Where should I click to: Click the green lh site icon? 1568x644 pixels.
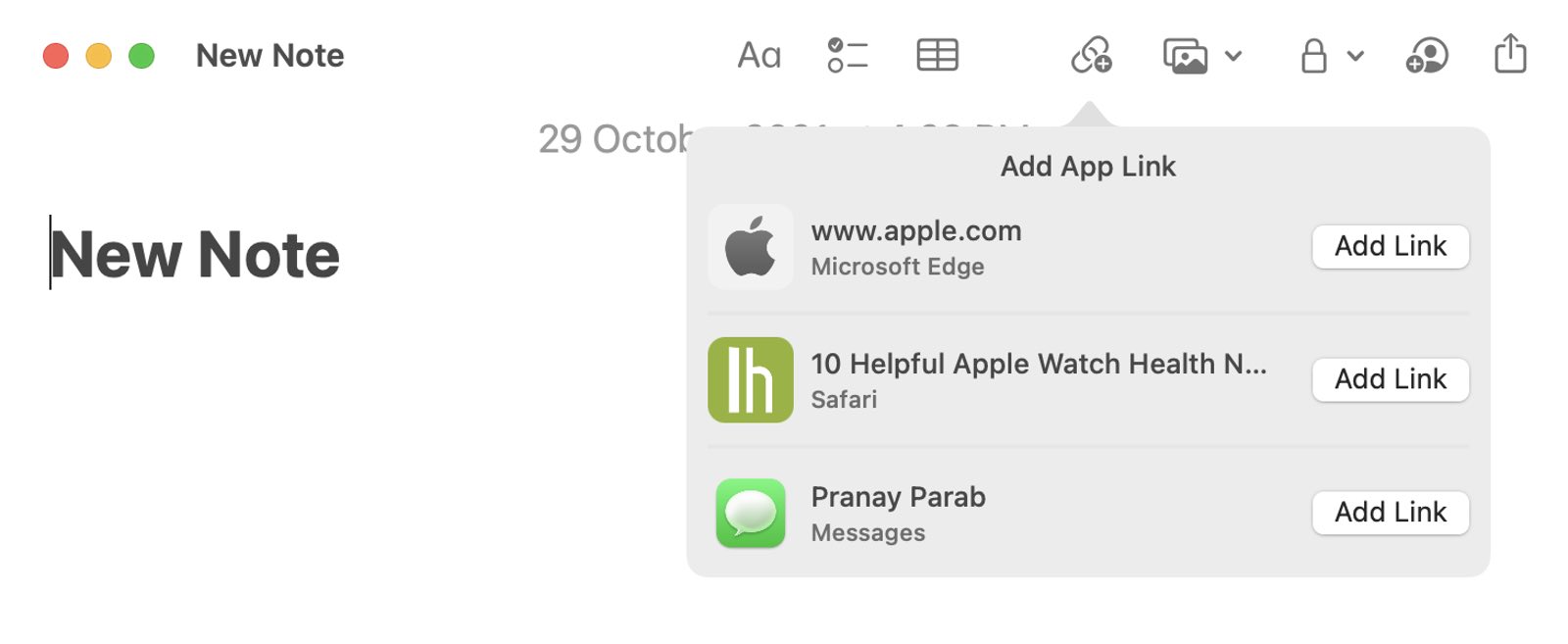click(751, 379)
